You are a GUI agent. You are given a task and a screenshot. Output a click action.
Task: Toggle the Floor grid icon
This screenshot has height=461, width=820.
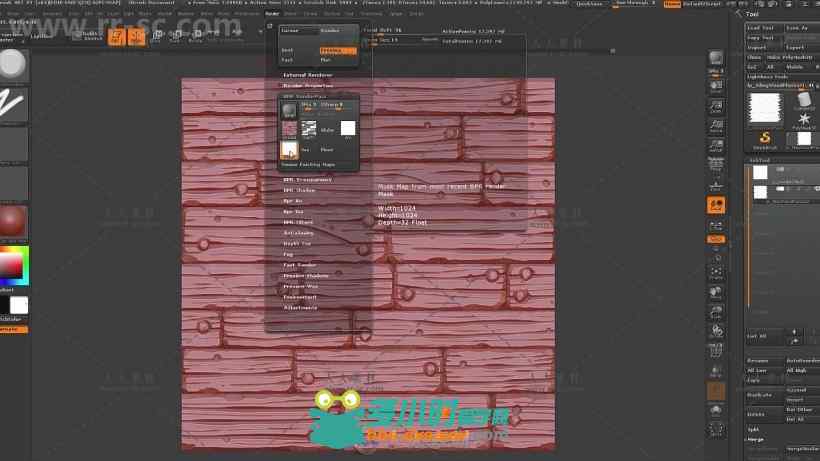(x=716, y=185)
